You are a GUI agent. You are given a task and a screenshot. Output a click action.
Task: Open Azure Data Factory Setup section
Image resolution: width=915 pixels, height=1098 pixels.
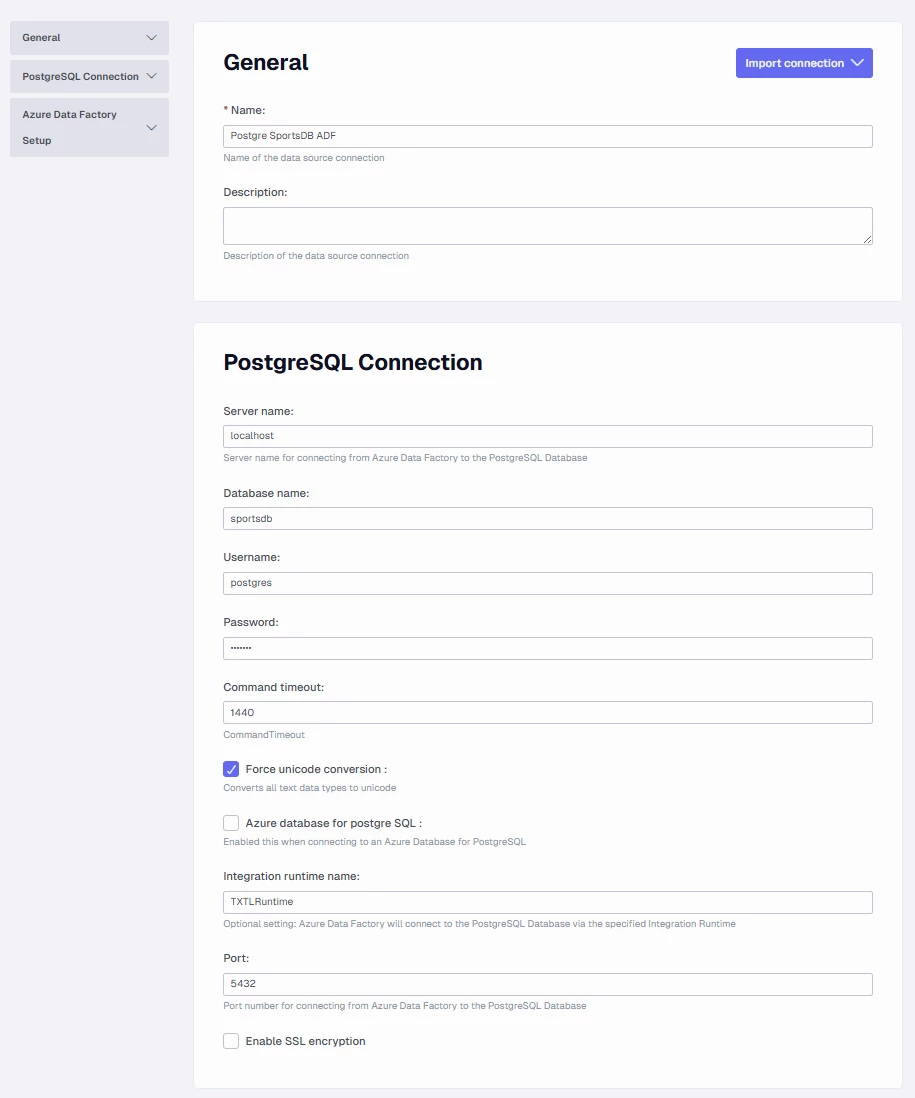70,127
